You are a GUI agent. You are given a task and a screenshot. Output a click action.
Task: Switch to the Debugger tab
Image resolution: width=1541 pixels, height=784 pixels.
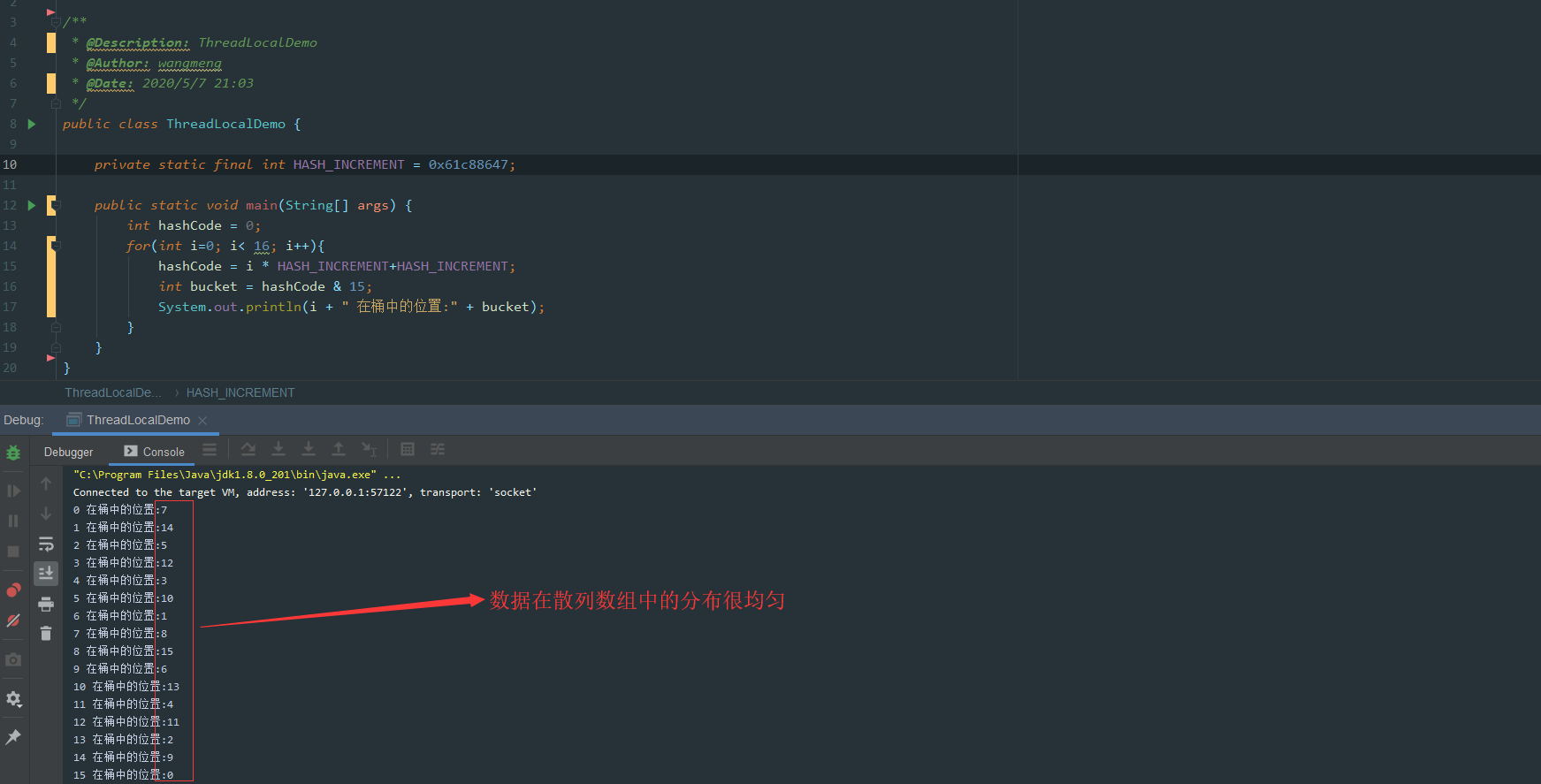[68, 452]
